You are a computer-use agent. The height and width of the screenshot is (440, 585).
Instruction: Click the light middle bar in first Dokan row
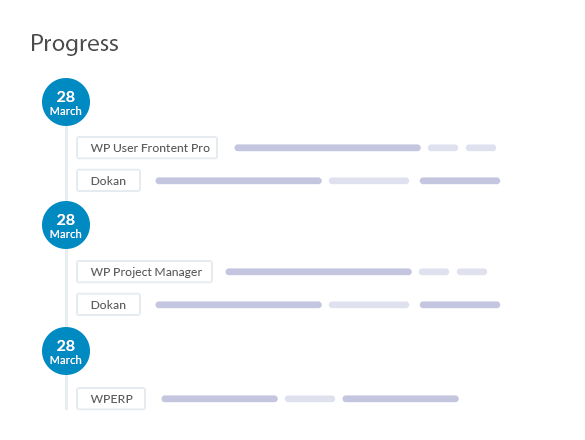point(369,181)
